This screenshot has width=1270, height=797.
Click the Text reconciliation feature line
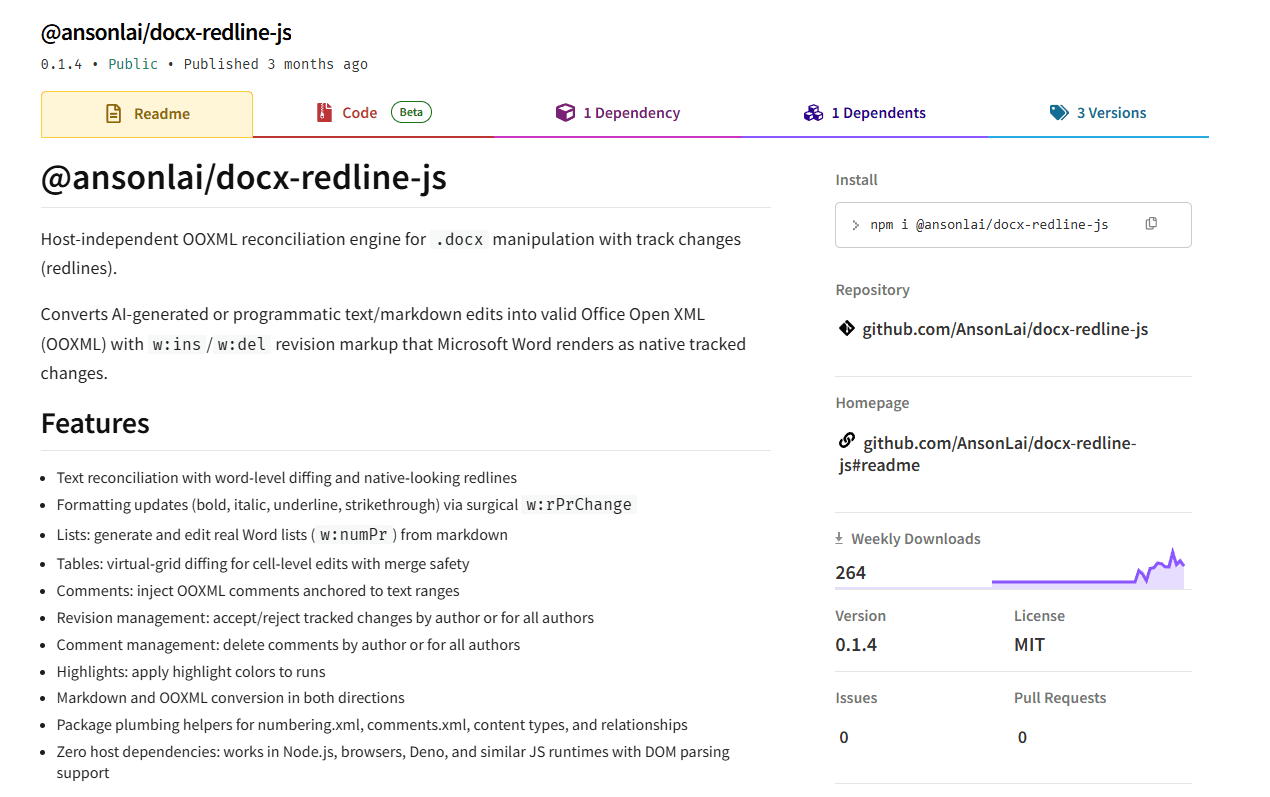coord(287,478)
